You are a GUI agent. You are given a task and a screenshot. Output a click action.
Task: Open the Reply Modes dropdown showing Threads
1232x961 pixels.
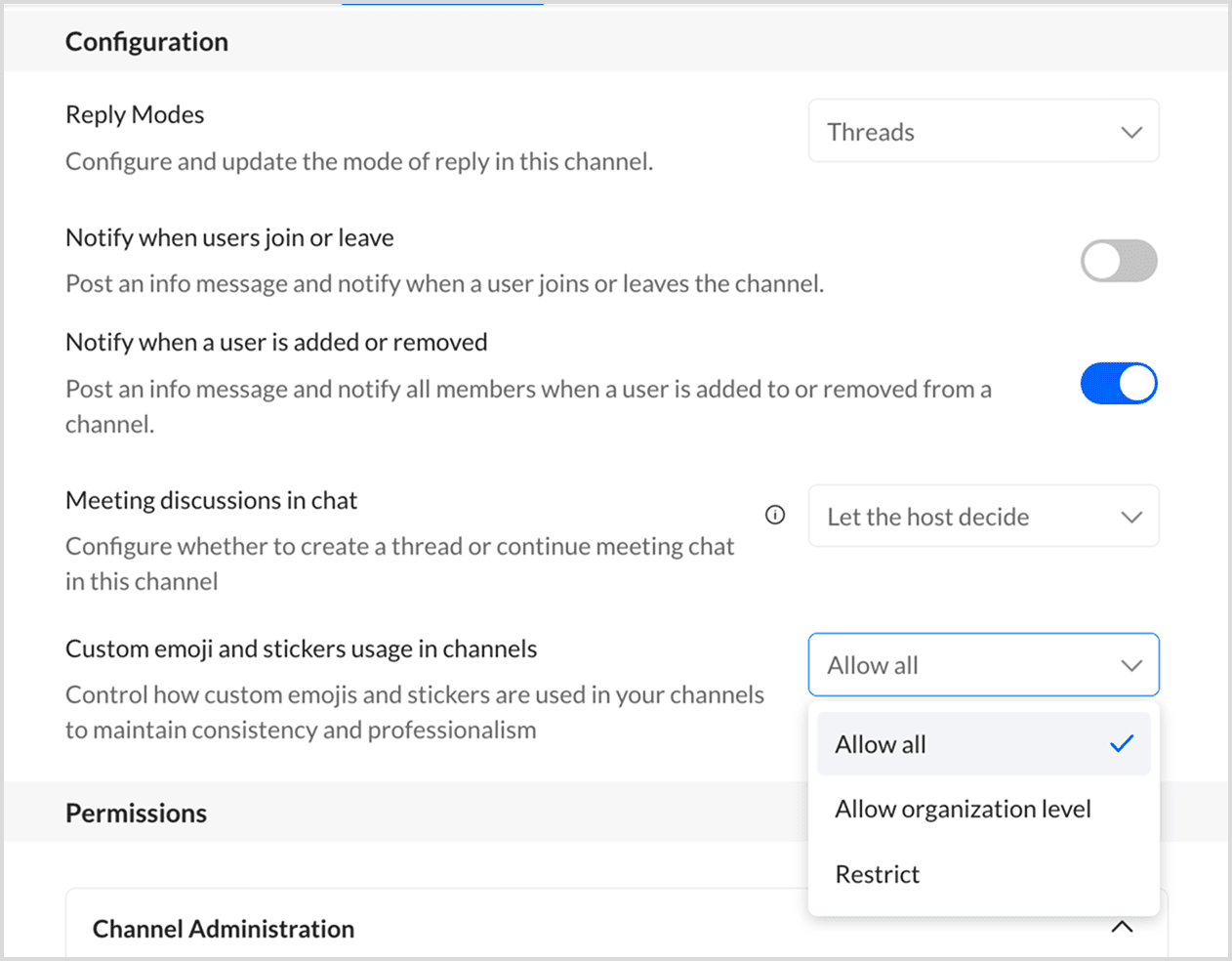pos(983,132)
